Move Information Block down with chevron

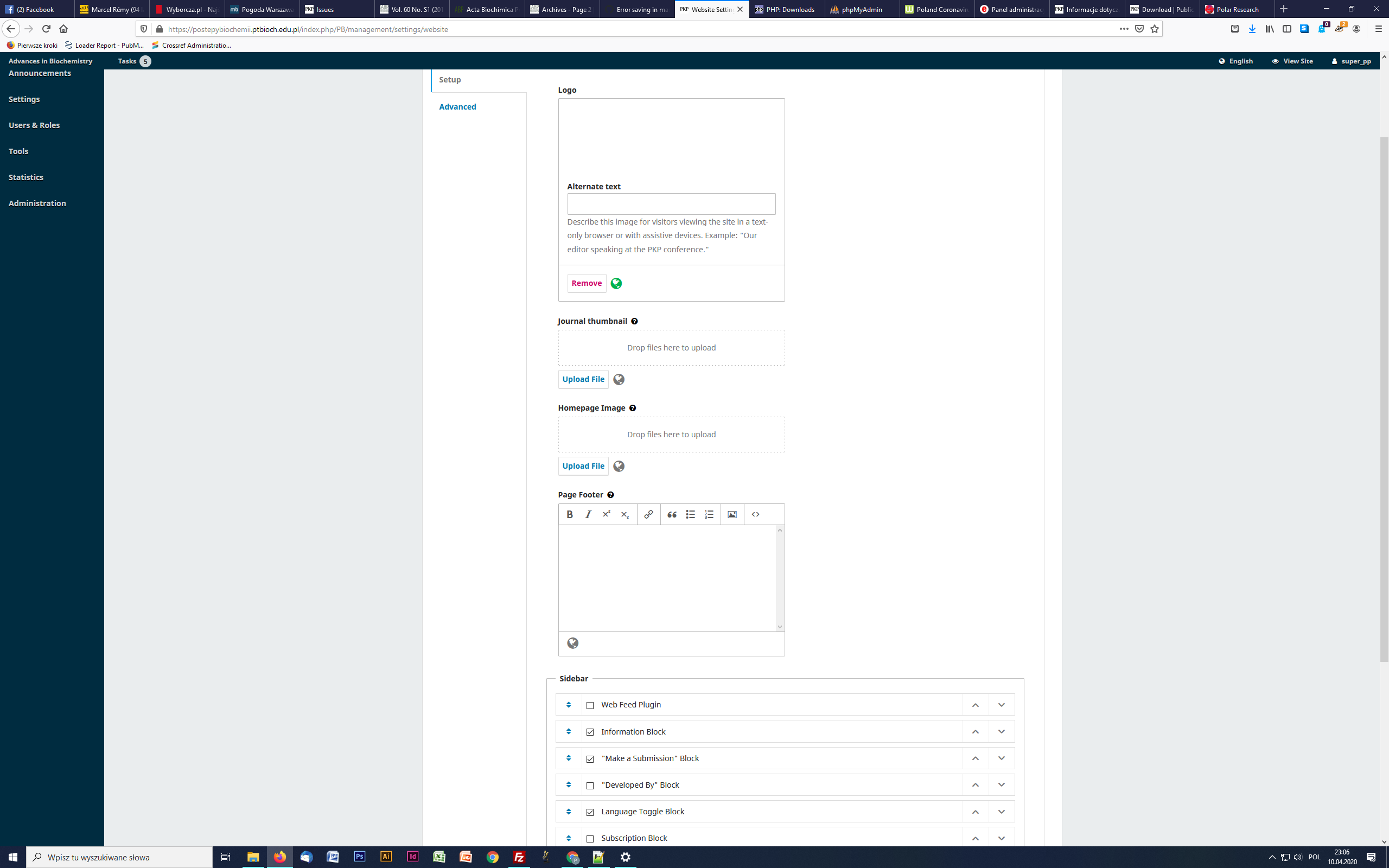point(1002,731)
